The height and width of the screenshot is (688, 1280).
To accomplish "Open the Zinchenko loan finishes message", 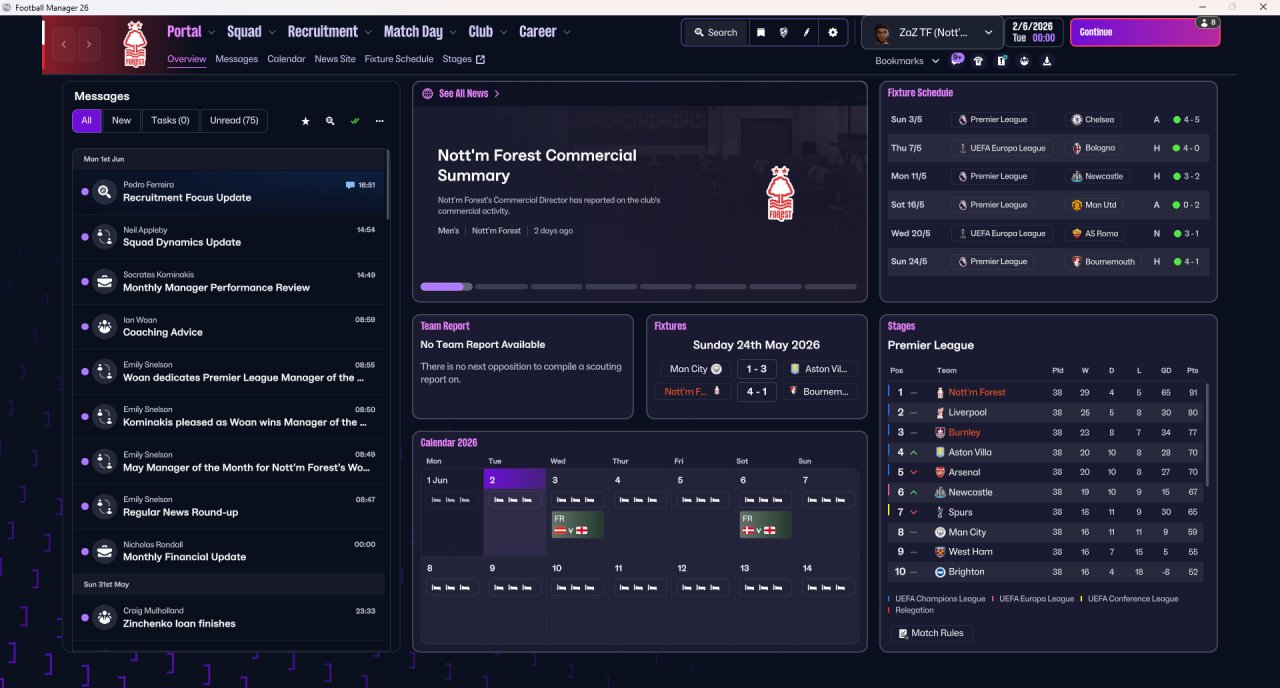I will coord(229,617).
